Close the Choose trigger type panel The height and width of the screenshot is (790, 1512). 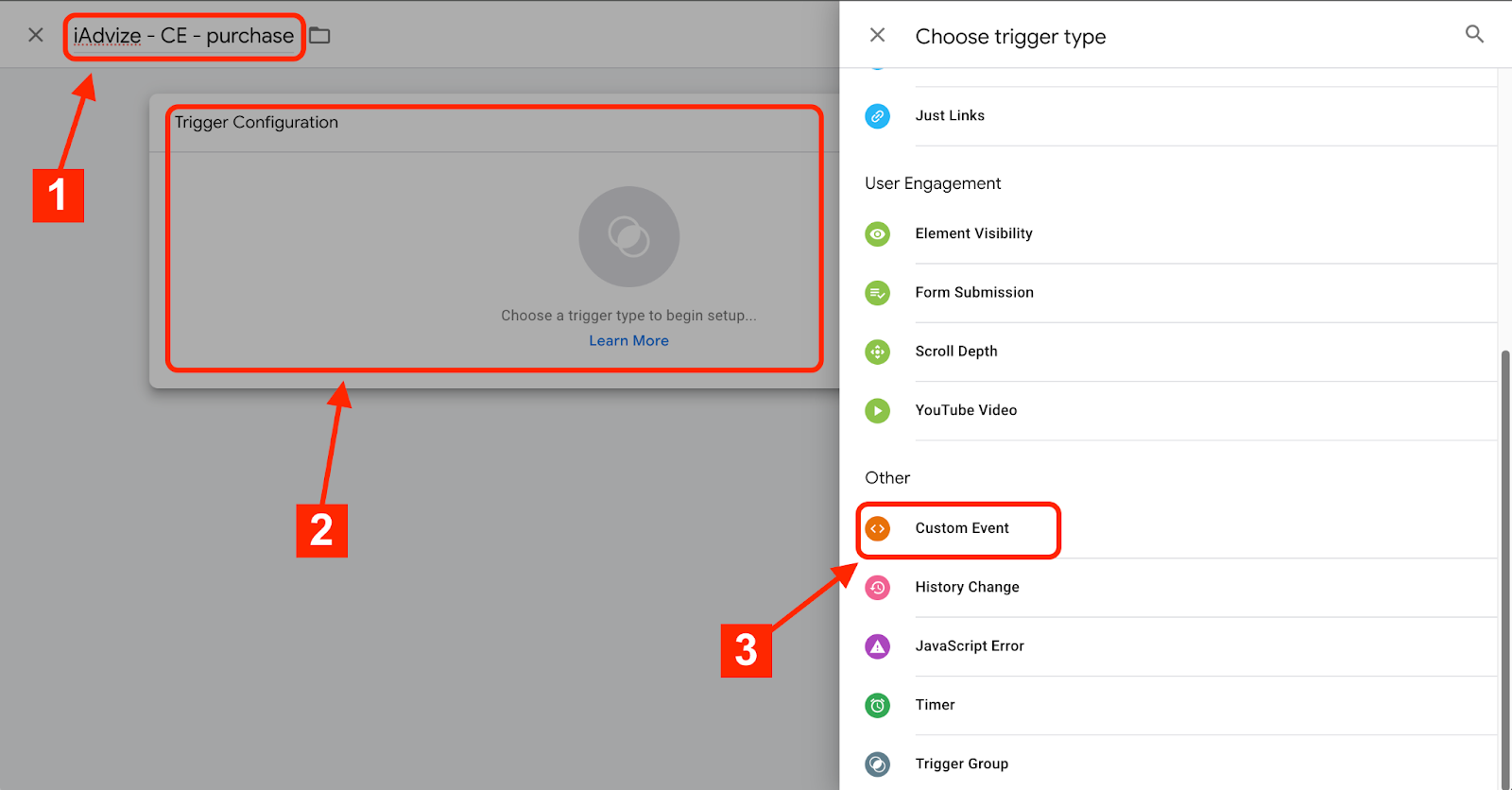point(877,35)
